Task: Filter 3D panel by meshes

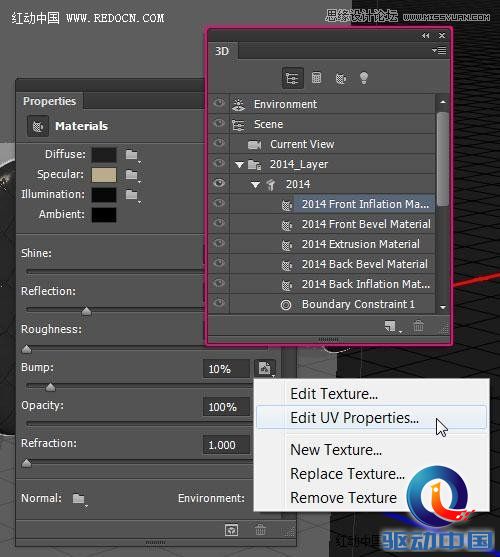Action: (x=316, y=77)
